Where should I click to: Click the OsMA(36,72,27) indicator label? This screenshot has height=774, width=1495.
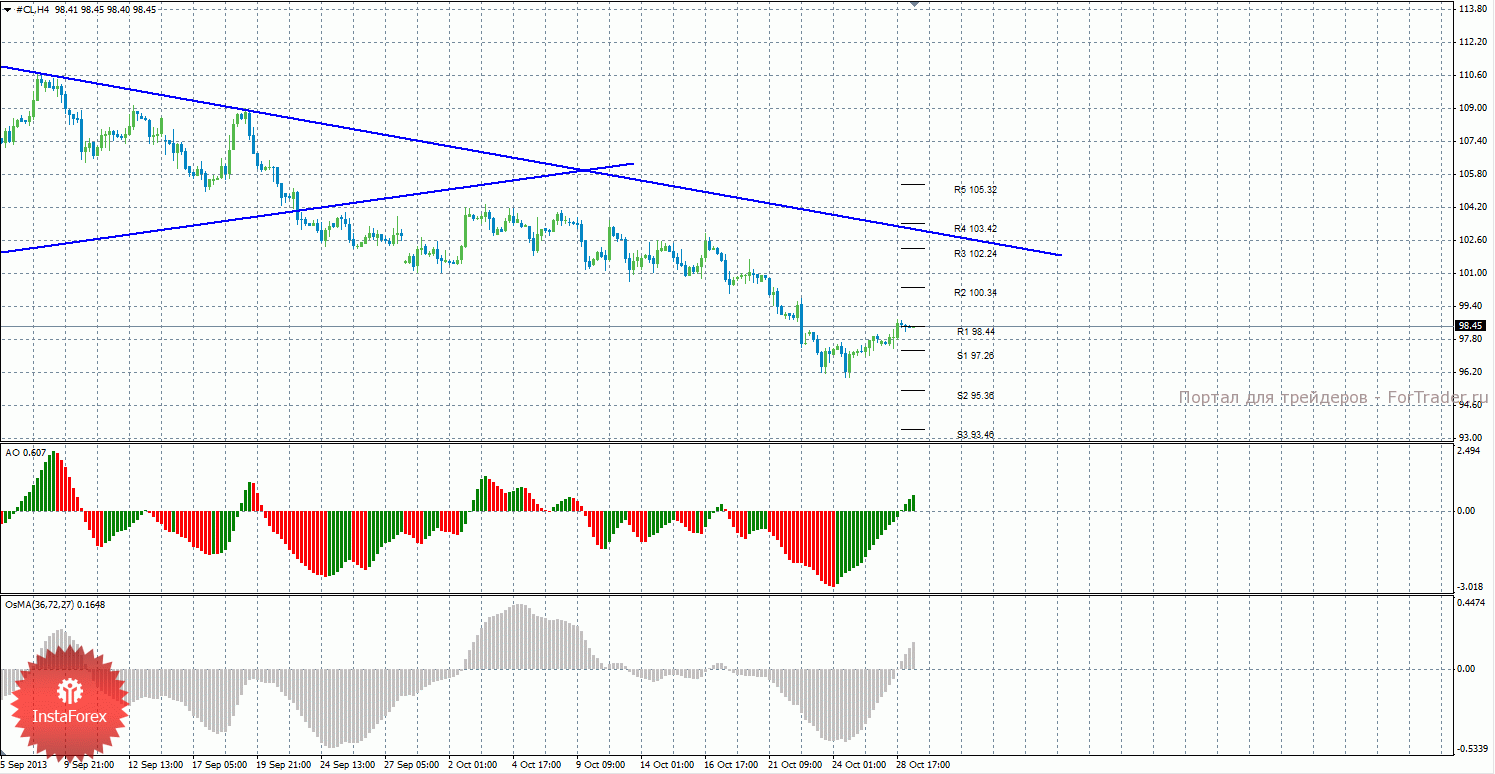54,604
